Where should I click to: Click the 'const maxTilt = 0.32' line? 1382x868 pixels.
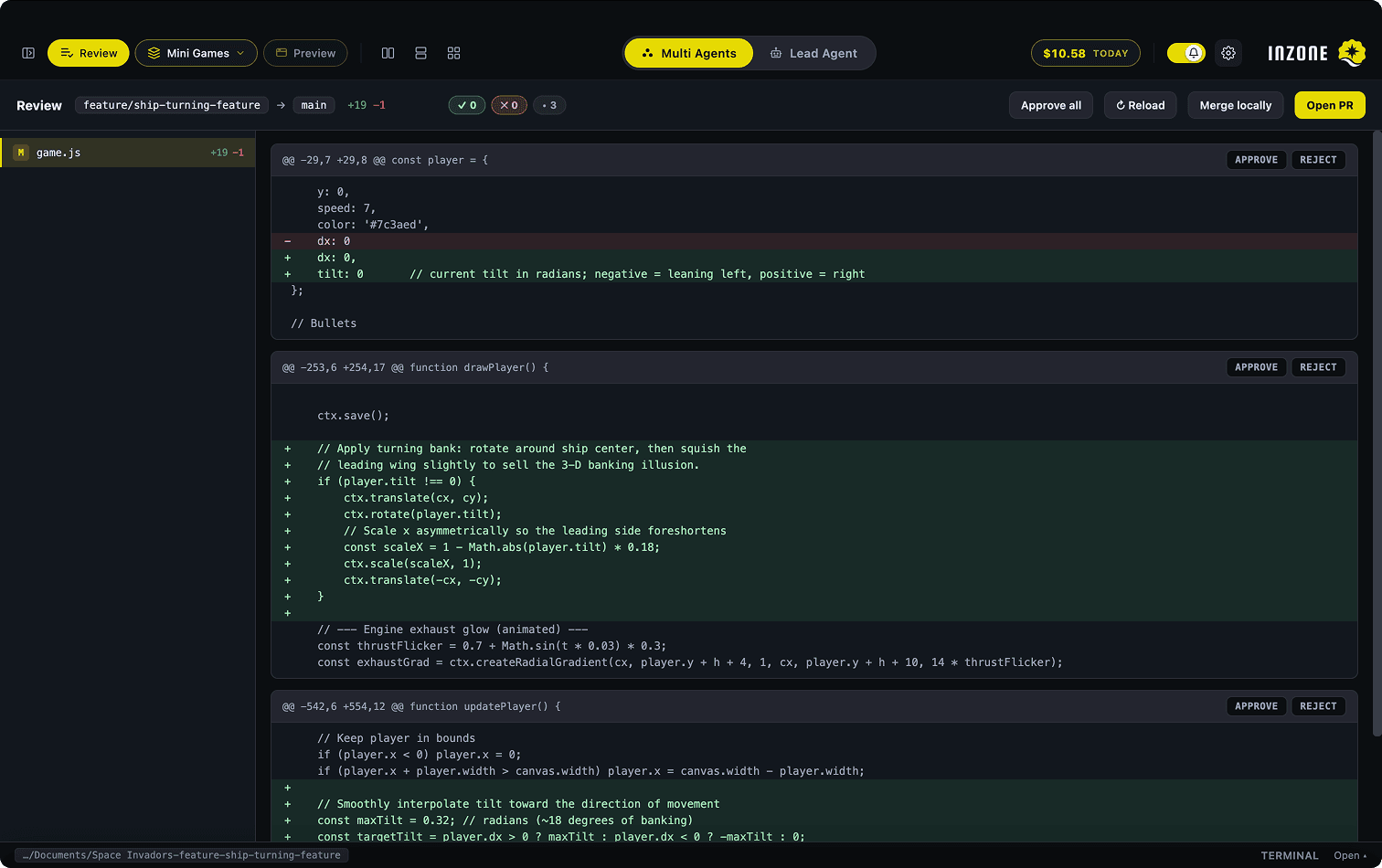[x=813, y=820]
